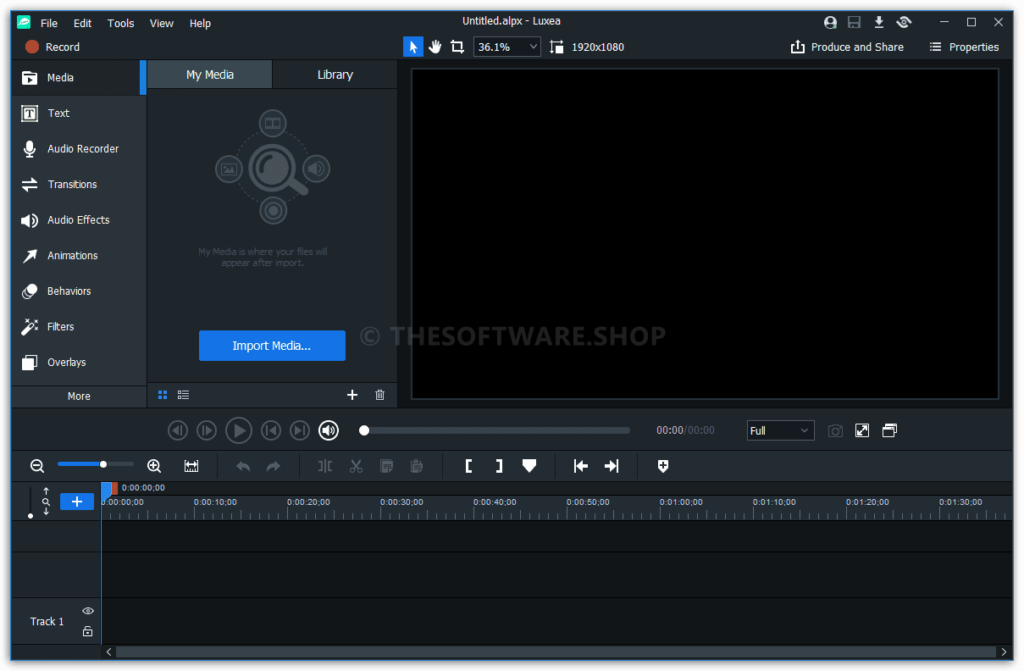Image resolution: width=1024 pixels, height=671 pixels.
Task: Delete selected media with trash icon
Action: [380, 395]
